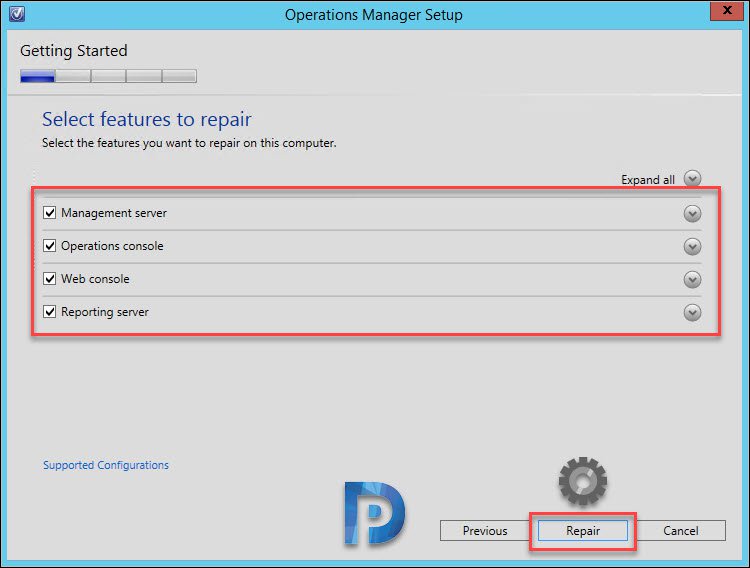Click the Expand all chevron button
This screenshot has width=750, height=568.
click(x=692, y=178)
